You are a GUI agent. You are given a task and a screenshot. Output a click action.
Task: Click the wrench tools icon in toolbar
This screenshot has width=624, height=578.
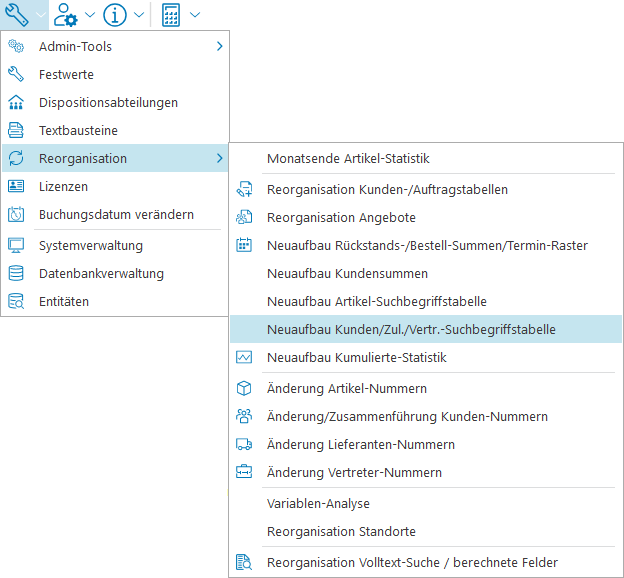click(17, 15)
